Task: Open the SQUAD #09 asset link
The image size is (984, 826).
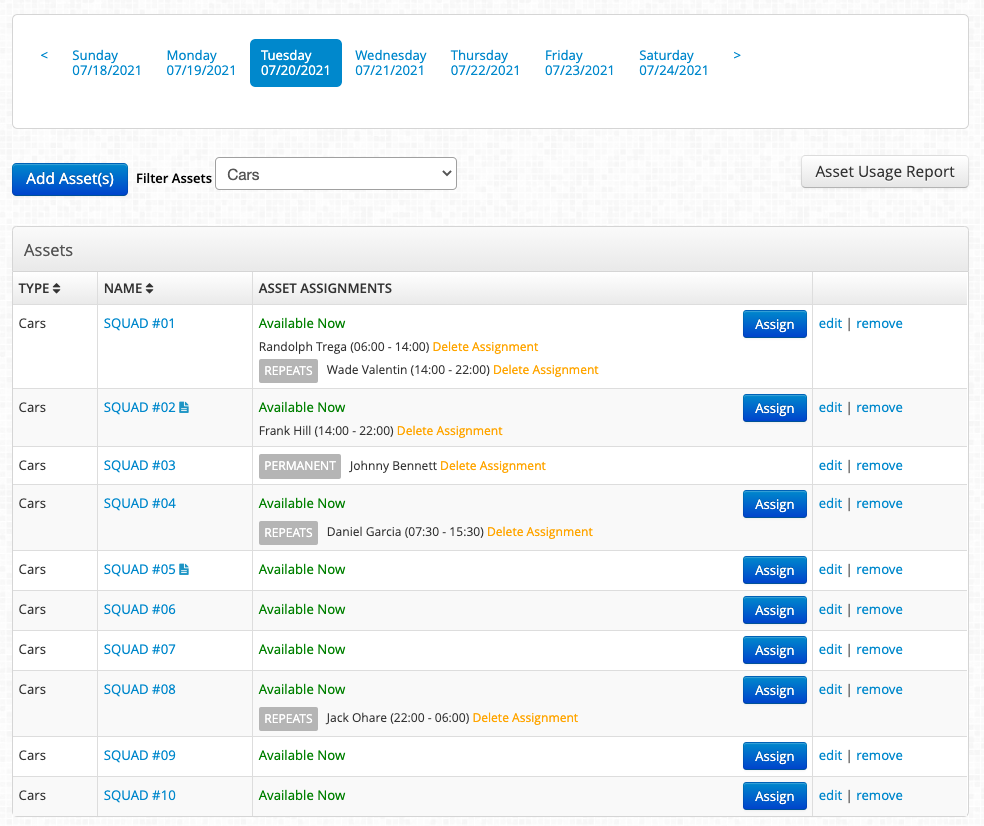Action: point(139,756)
